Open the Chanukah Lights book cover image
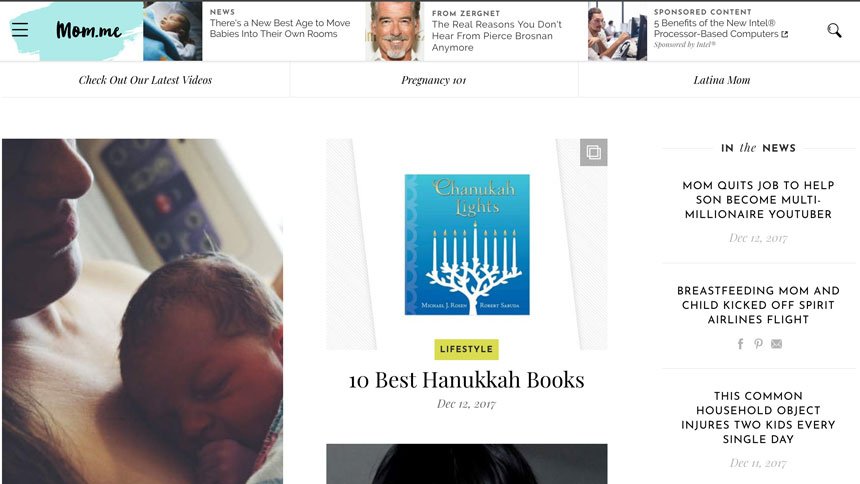This screenshot has height=484, width=860. point(467,245)
